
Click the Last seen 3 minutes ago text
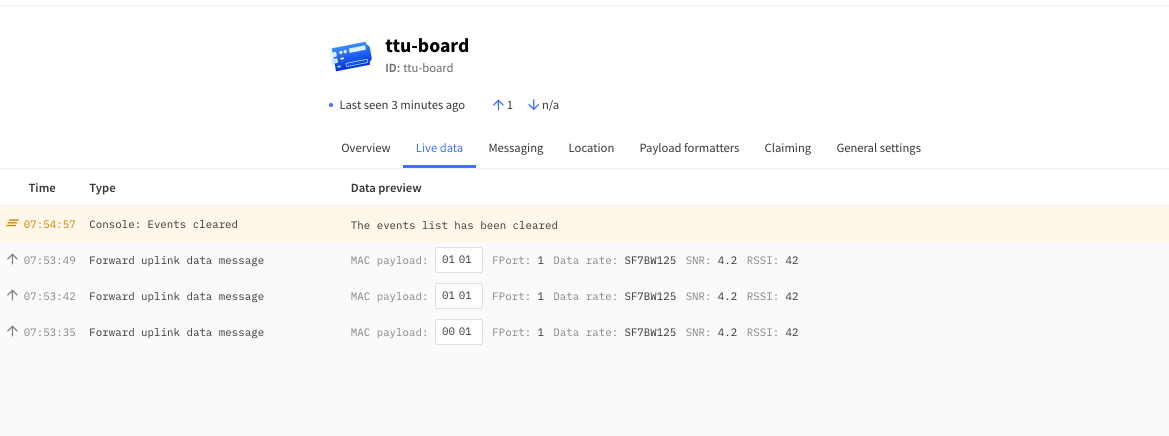[402, 105]
